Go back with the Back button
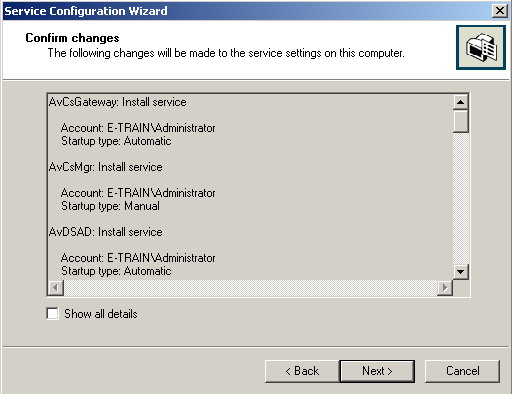This screenshot has width=512, height=394. pyautogui.click(x=302, y=371)
